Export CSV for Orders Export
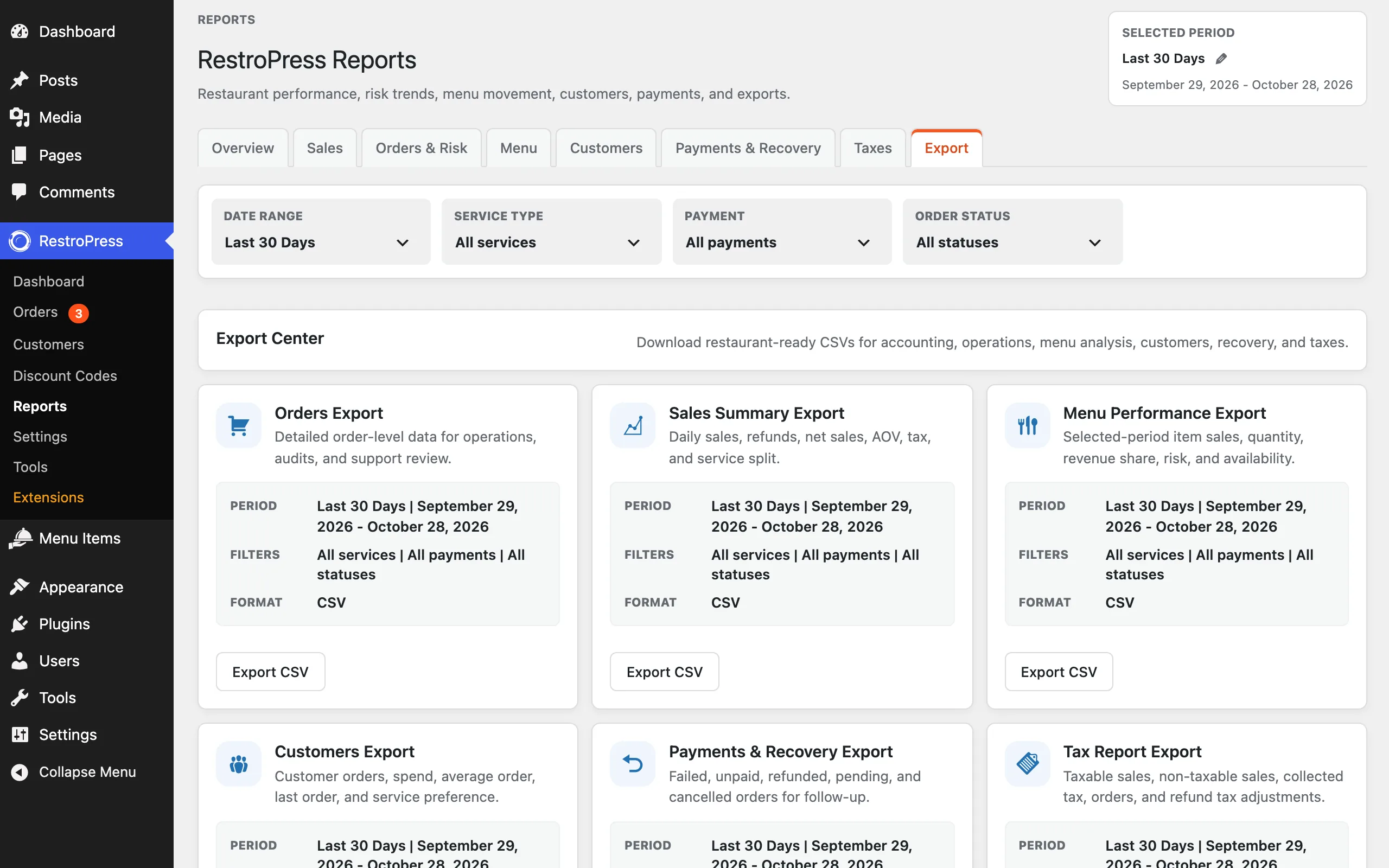Viewport: 1389px width, 868px height. (270, 672)
